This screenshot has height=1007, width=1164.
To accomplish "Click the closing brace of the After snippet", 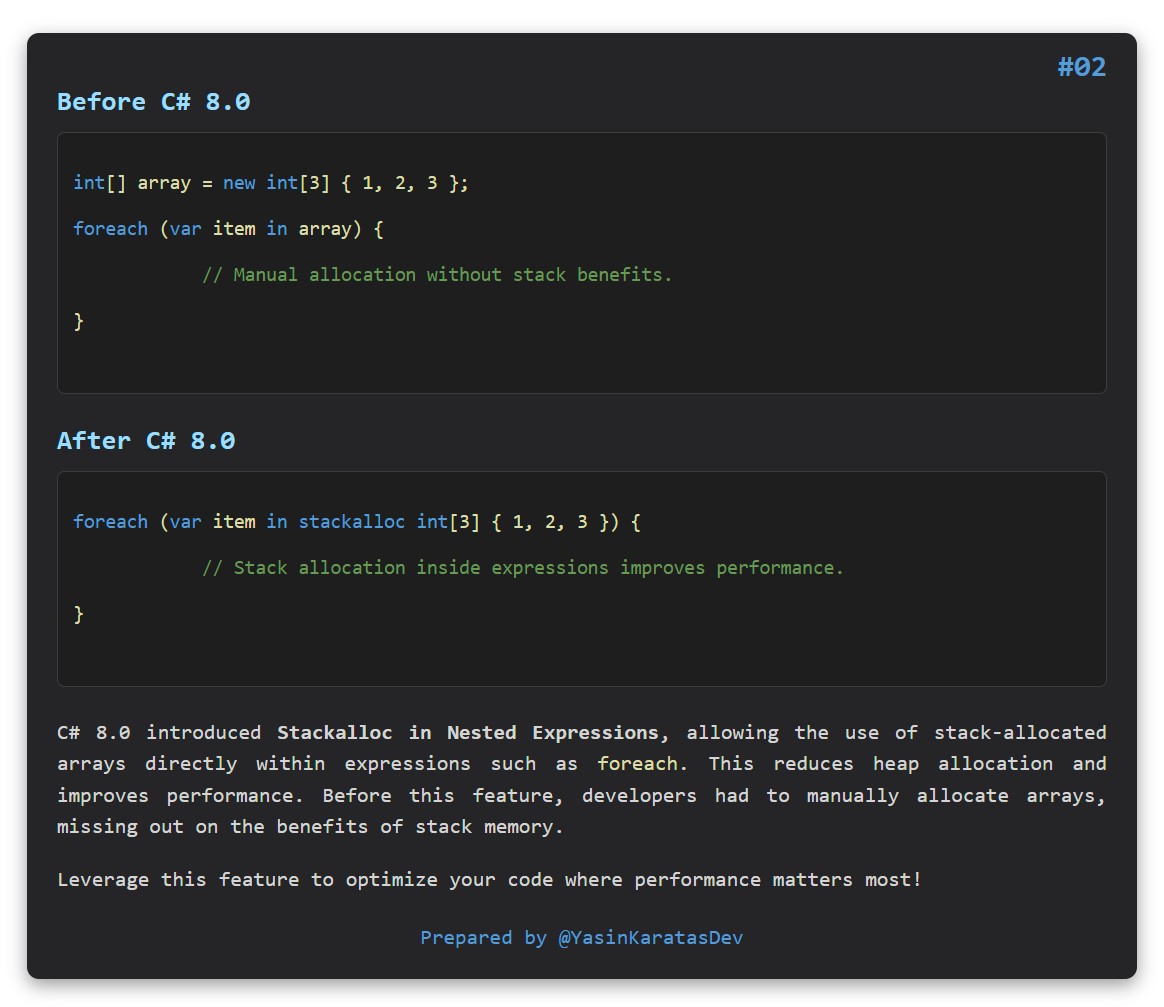I will click(79, 613).
